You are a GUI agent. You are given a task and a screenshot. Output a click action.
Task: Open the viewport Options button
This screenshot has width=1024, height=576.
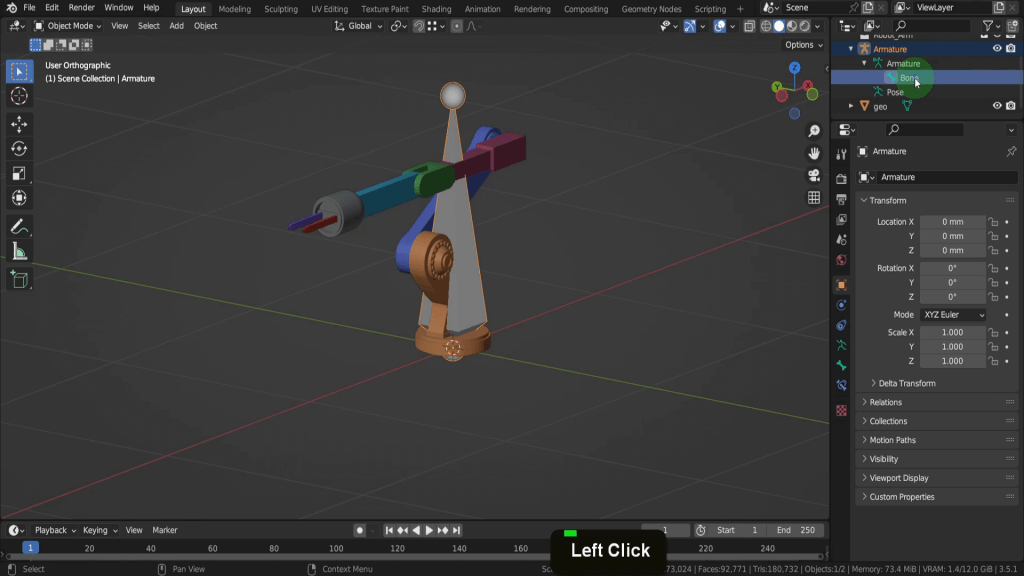803,45
